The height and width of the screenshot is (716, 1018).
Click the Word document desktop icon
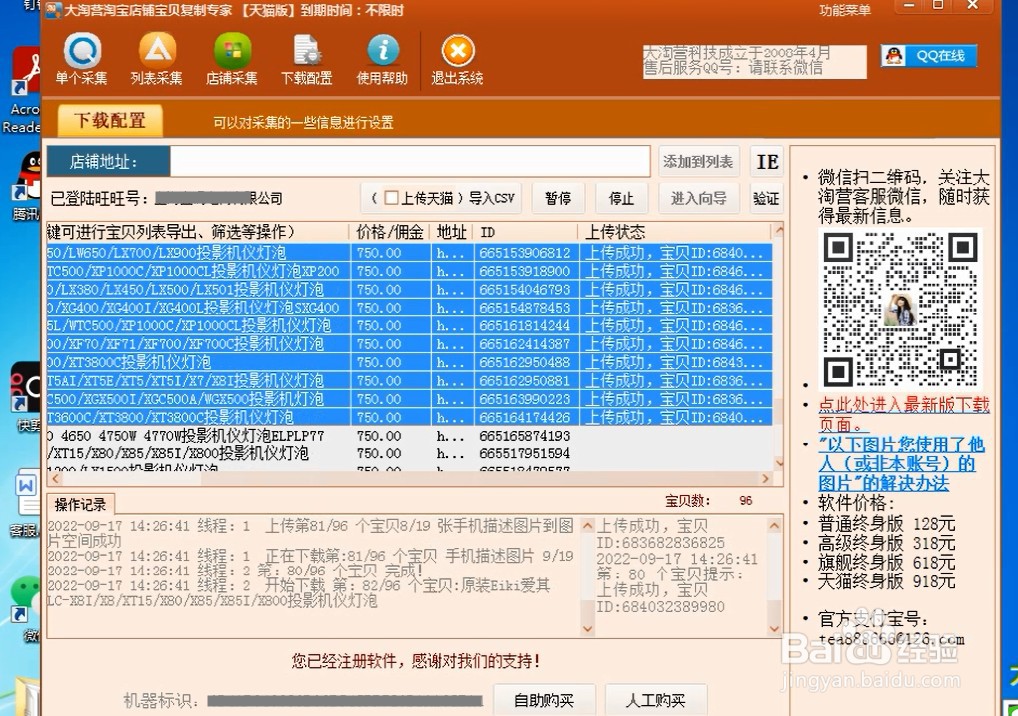coord(26,503)
